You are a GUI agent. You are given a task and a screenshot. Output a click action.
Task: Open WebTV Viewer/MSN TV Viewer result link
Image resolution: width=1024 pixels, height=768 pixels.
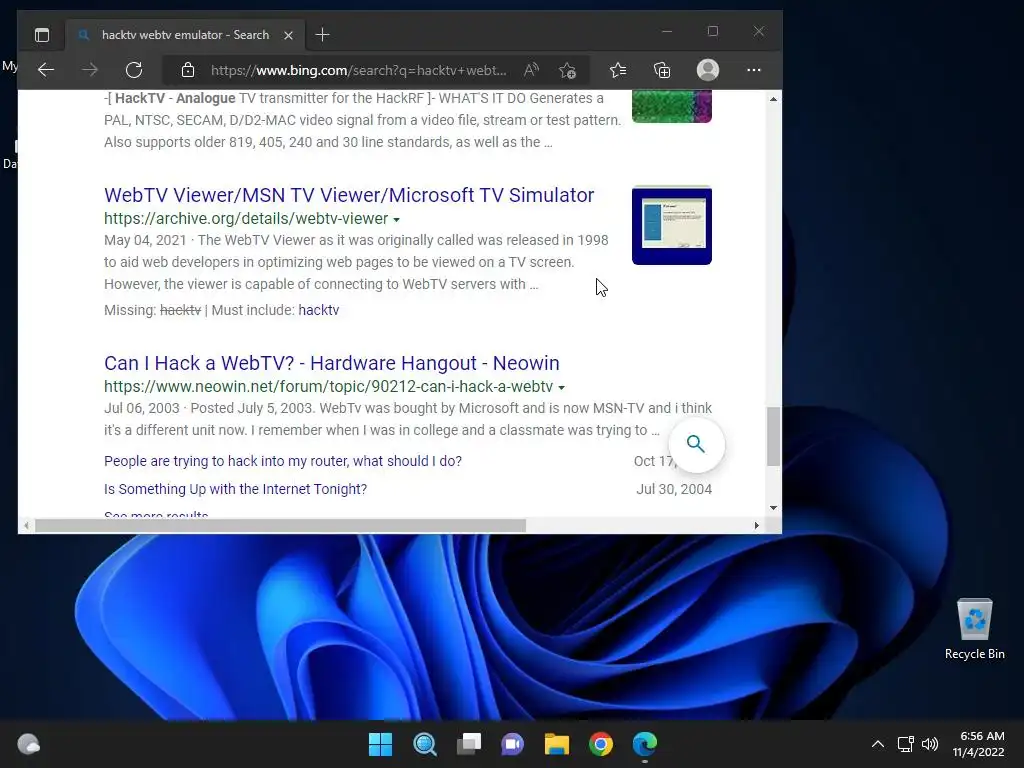[349, 195]
